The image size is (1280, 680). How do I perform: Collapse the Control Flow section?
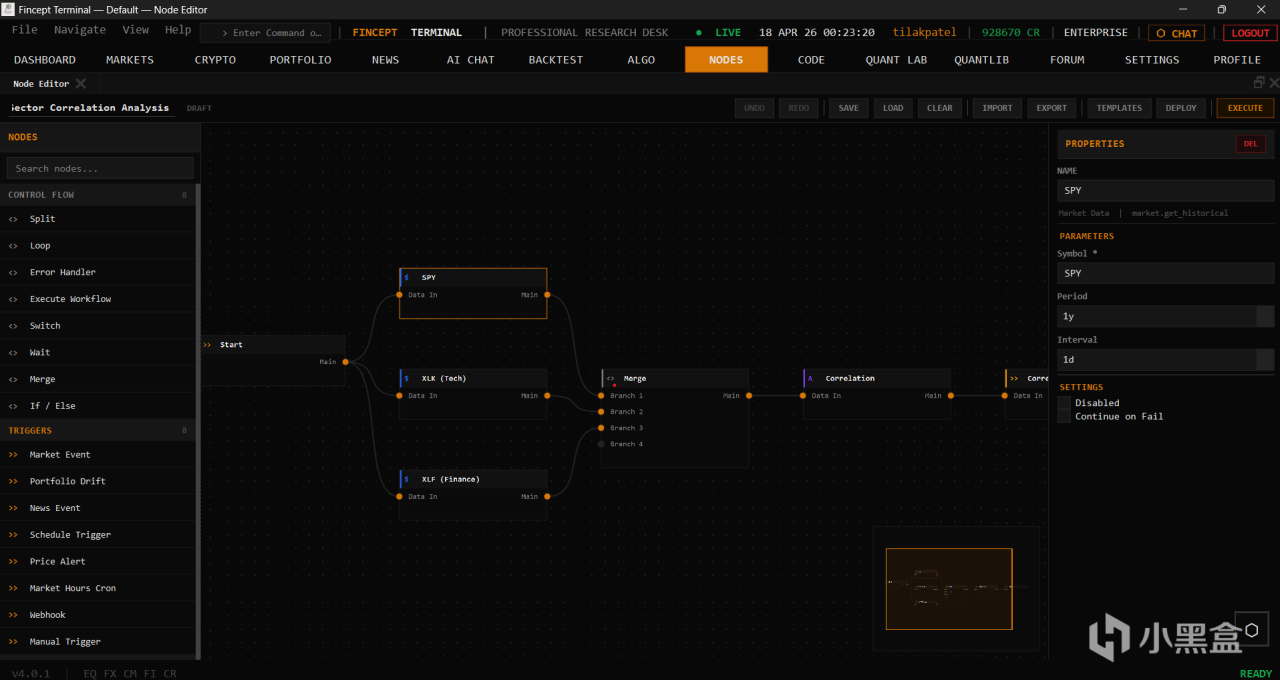pos(98,195)
